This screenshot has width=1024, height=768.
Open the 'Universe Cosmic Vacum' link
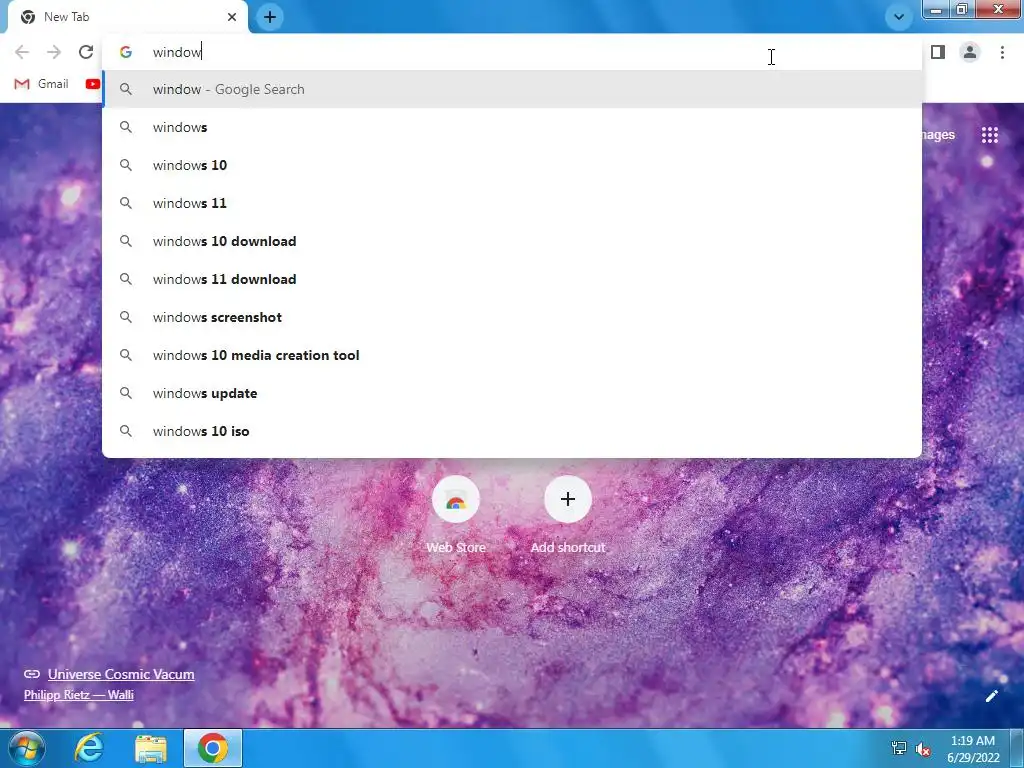tap(121, 674)
